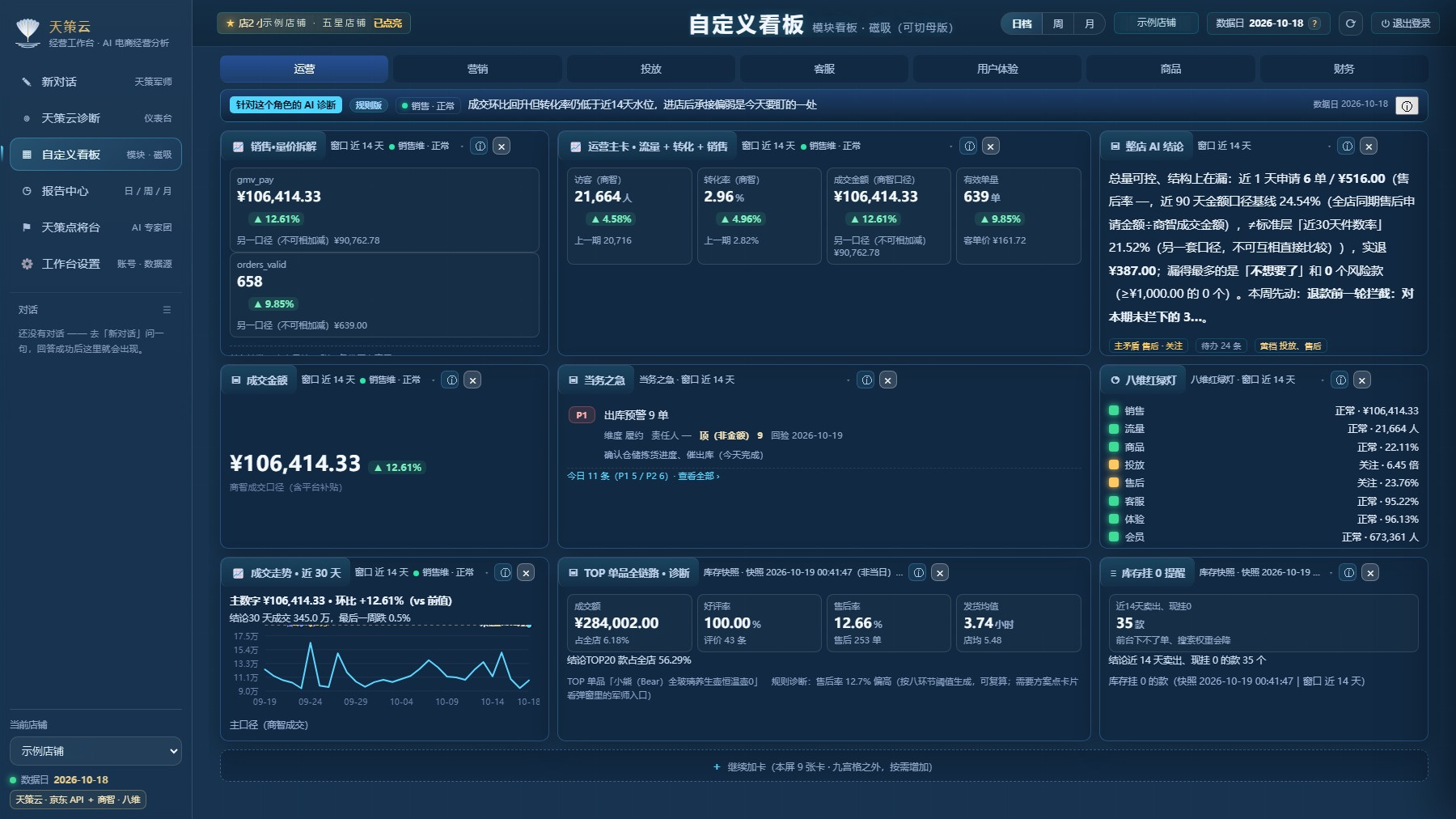Screen dimensions: 1456x819
Task: Expand the 数据日 2026-10-18 date picker
Action: [x=1268, y=23]
